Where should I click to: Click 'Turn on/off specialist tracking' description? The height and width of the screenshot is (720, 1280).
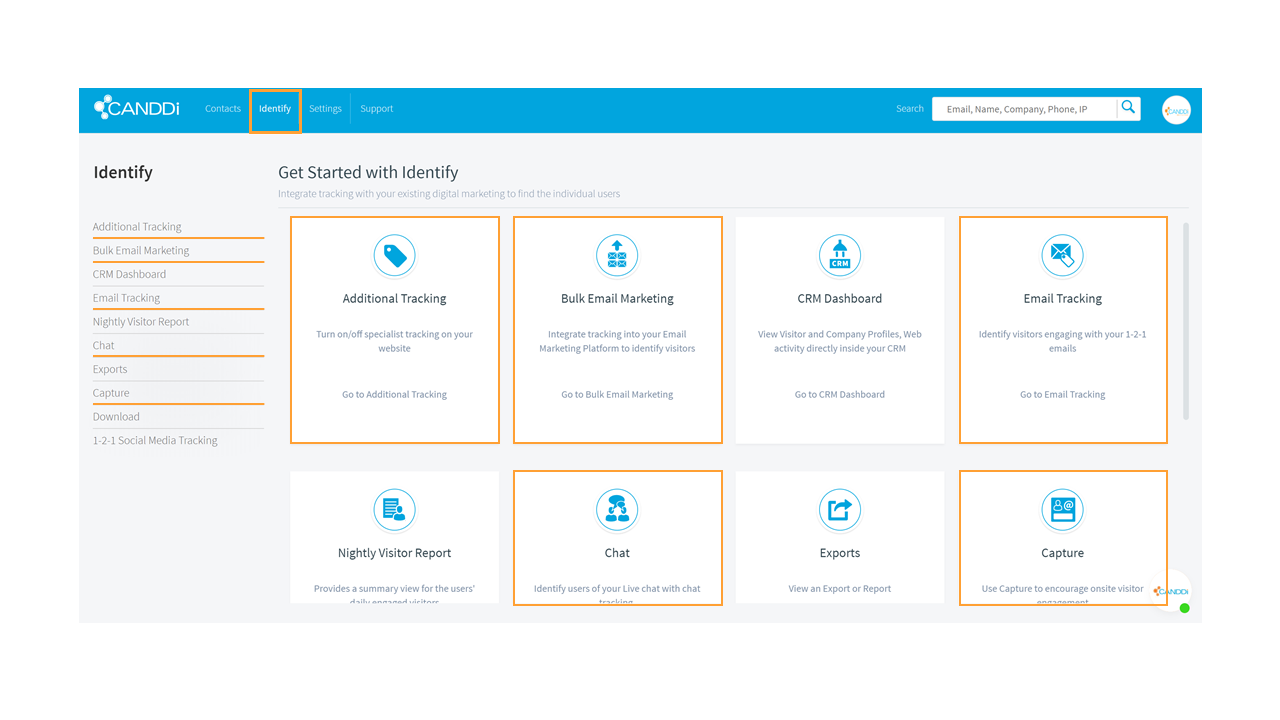[x=395, y=342]
